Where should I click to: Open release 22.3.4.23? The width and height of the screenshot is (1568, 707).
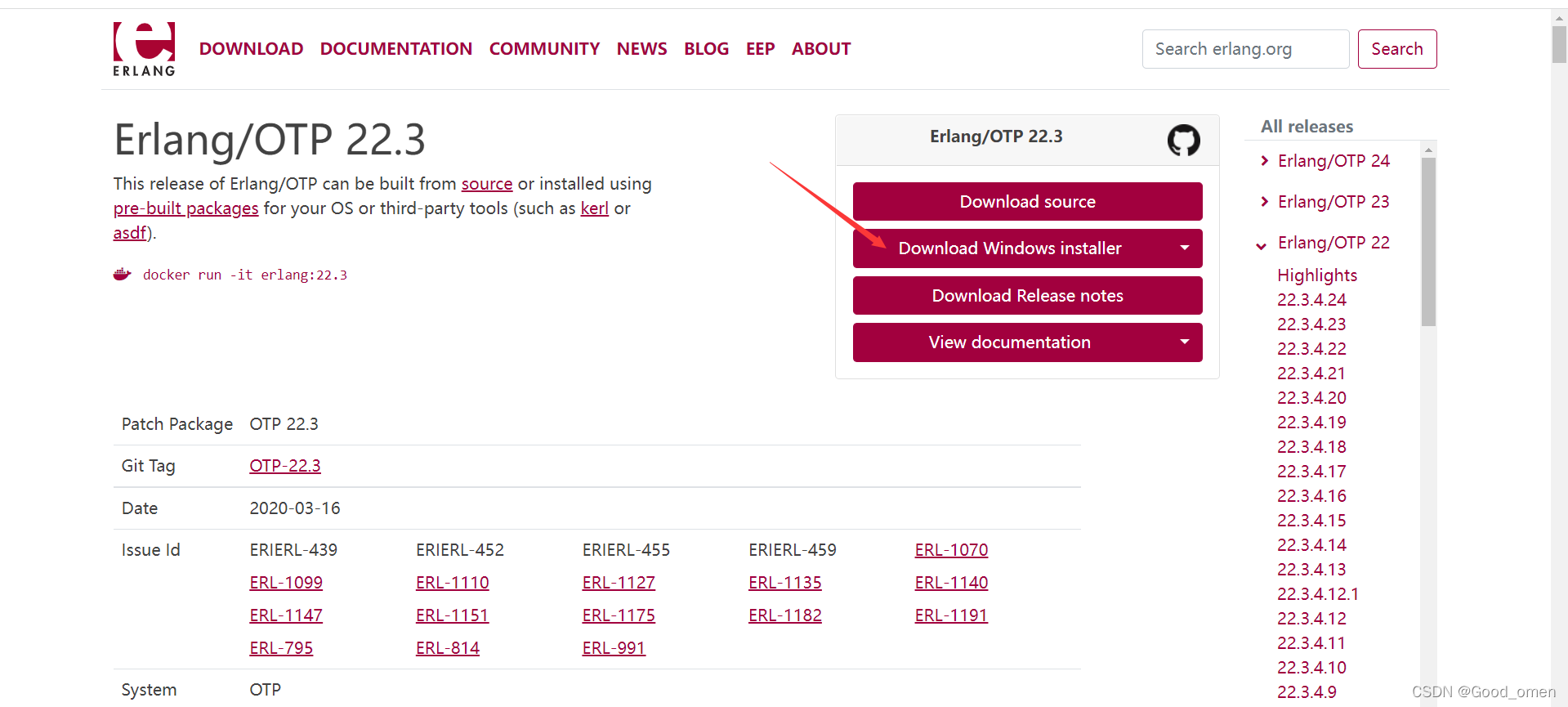[1311, 324]
